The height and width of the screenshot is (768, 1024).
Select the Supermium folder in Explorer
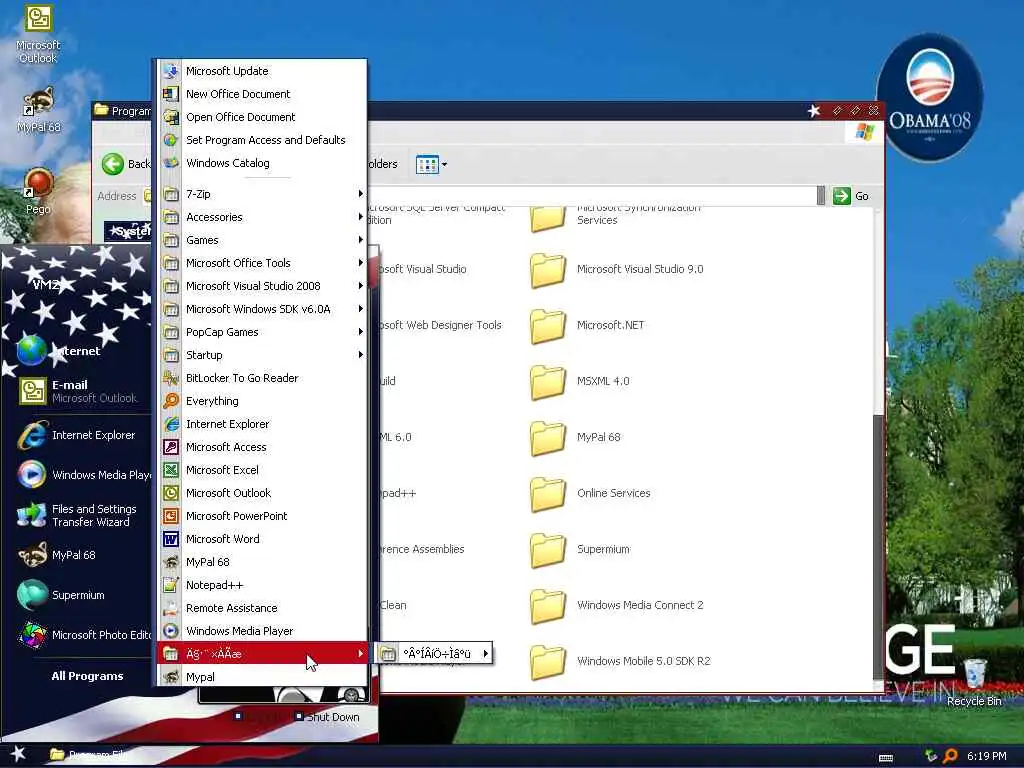click(580, 549)
